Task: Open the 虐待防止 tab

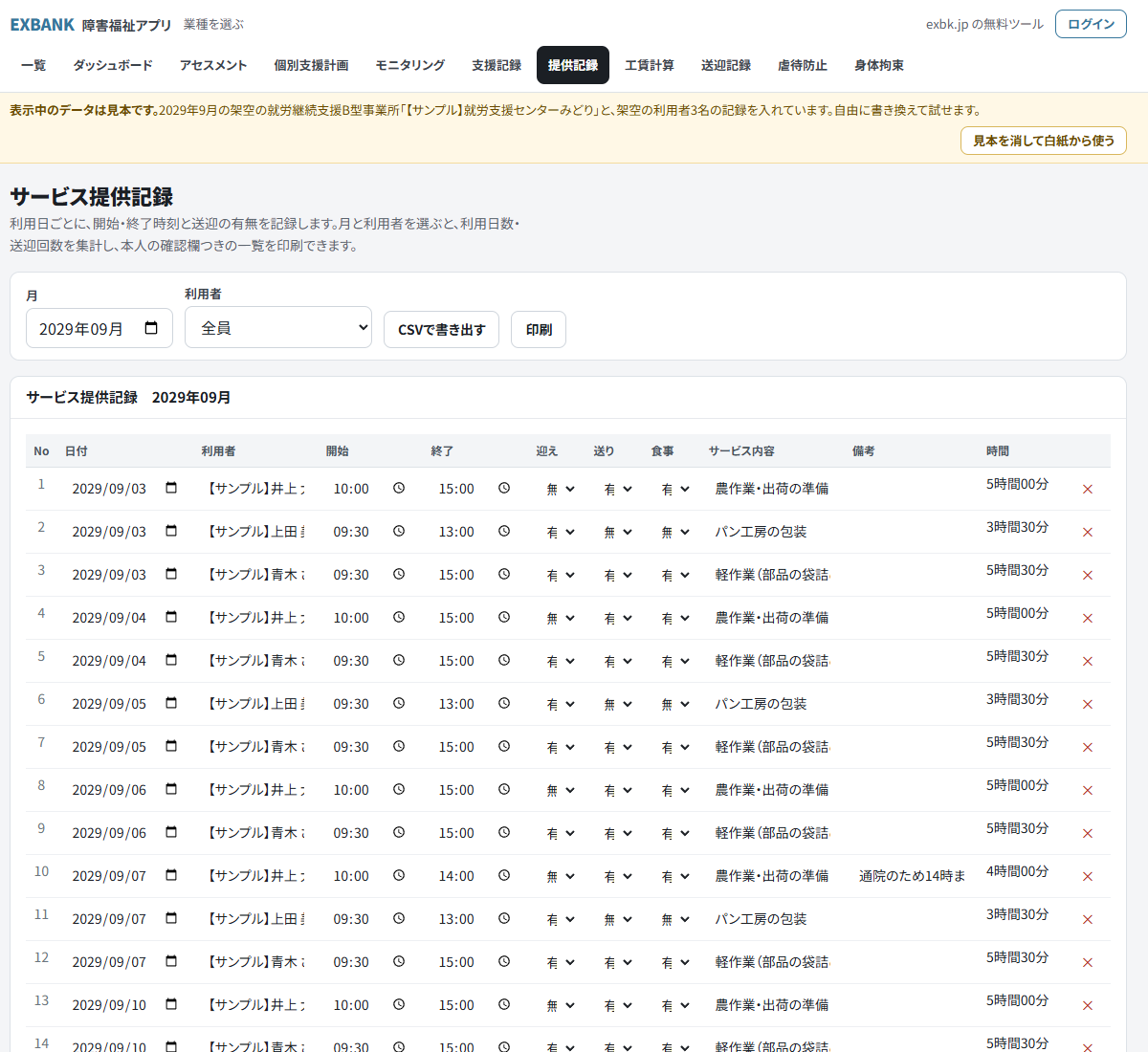Action: (x=803, y=65)
